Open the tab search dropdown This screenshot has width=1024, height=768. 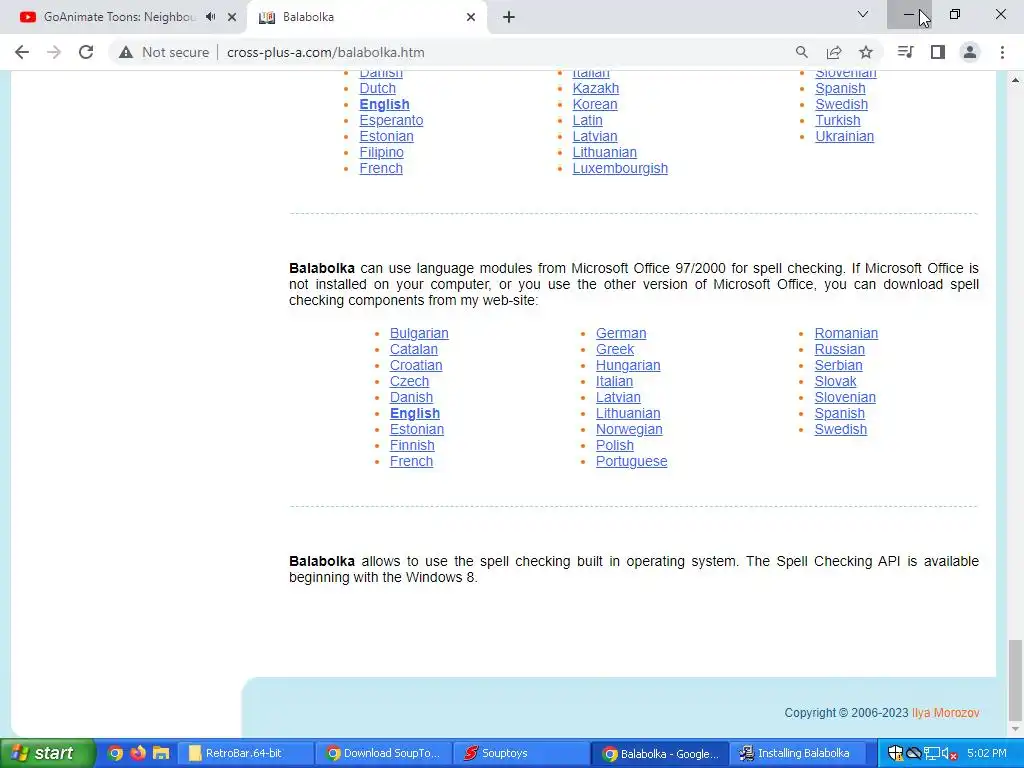tap(863, 14)
